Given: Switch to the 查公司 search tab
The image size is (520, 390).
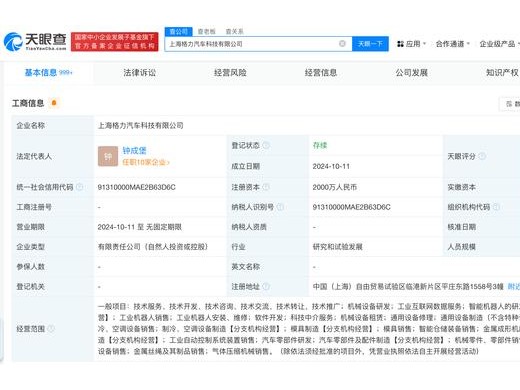Looking at the screenshot, I should [179, 32].
